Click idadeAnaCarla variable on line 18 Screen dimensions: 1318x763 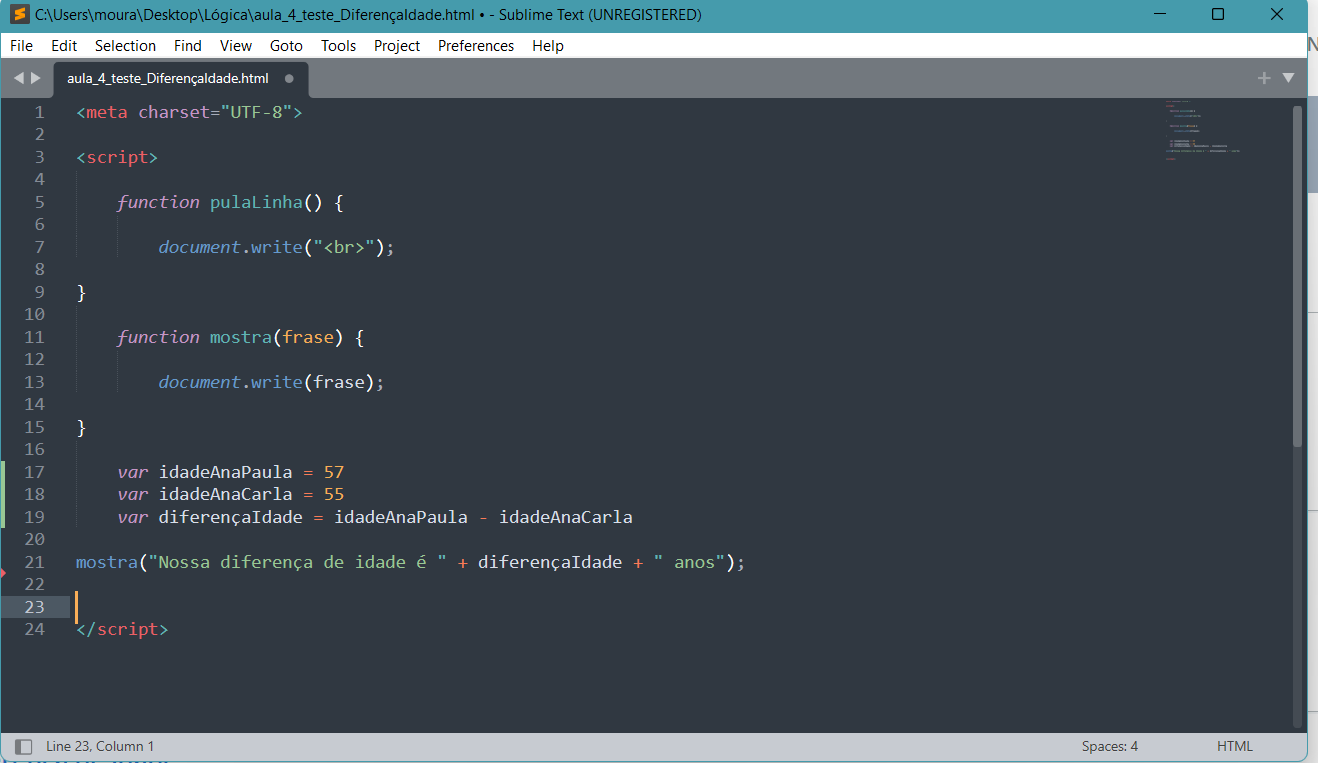click(225, 494)
